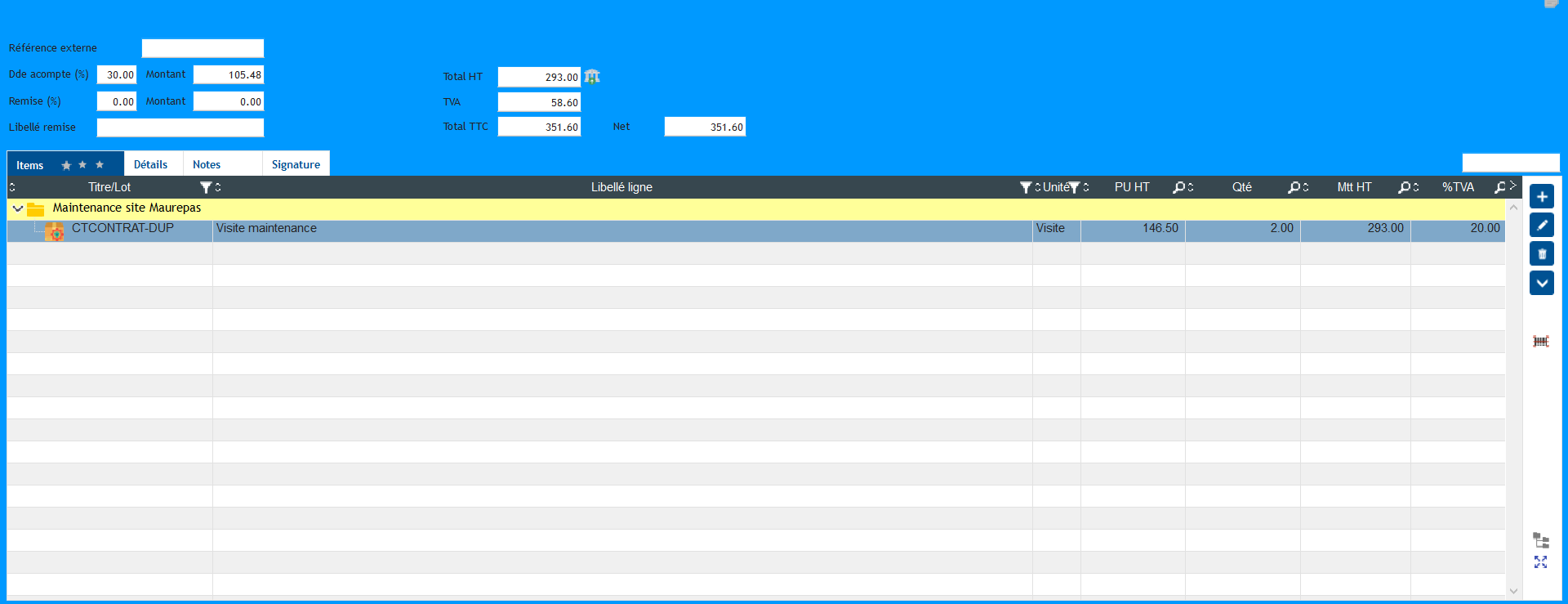This screenshot has width=1568, height=604.
Task: Click the folder tree structure icon
Action: (1540, 540)
